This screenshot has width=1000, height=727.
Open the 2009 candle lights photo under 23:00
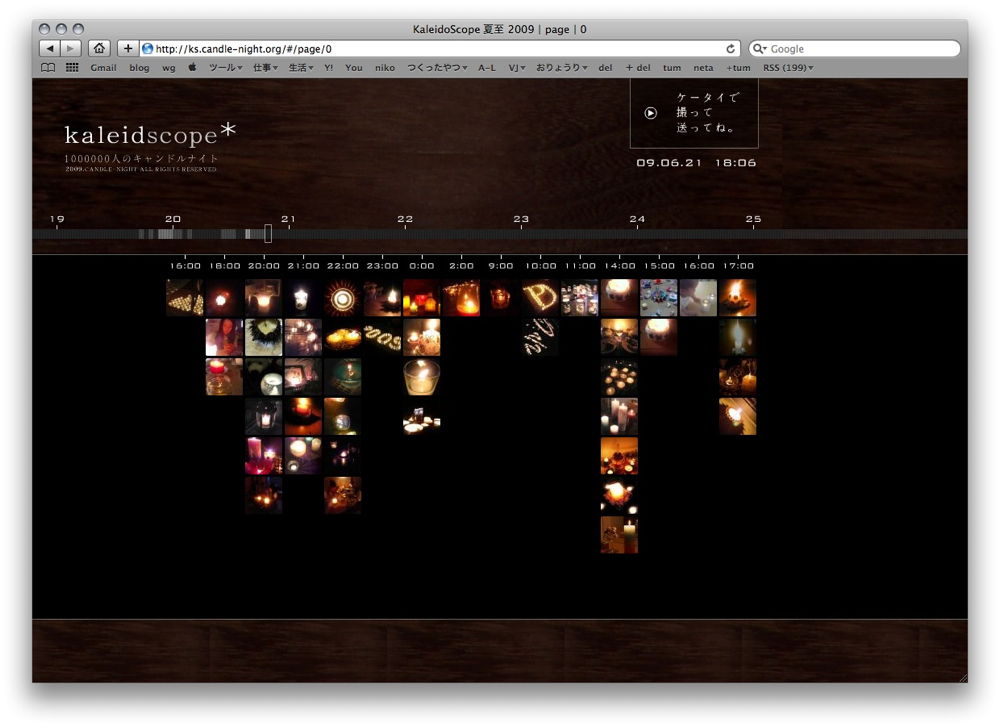(383, 337)
